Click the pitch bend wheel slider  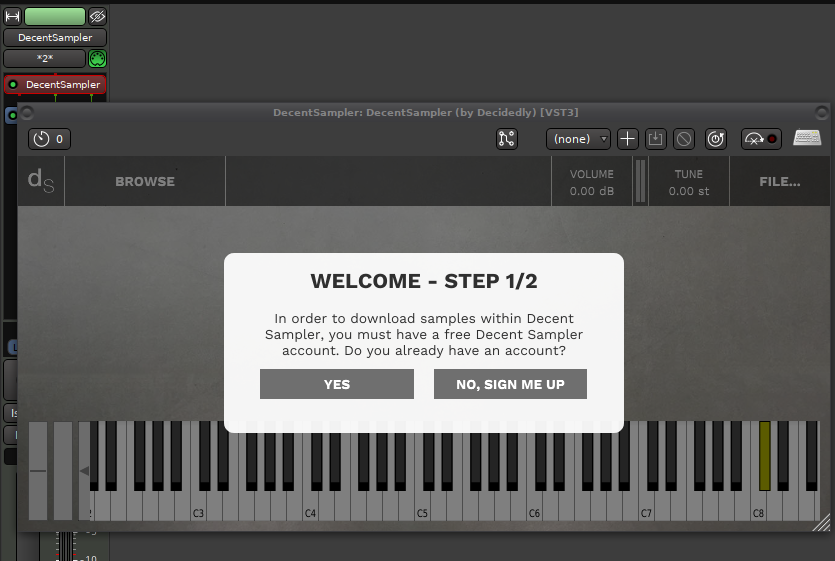38,470
